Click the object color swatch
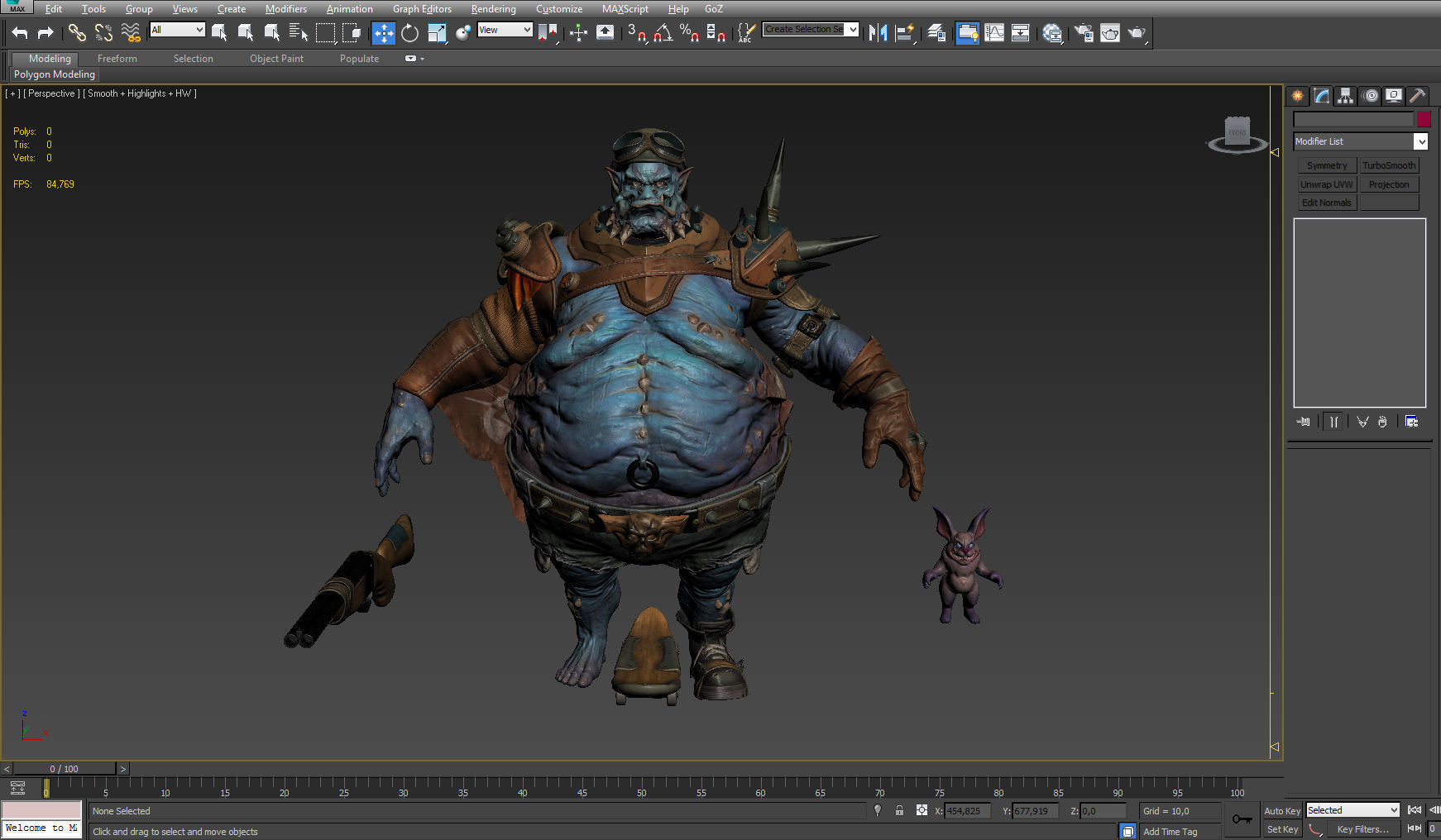The height and width of the screenshot is (840, 1441). coord(1423,119)
